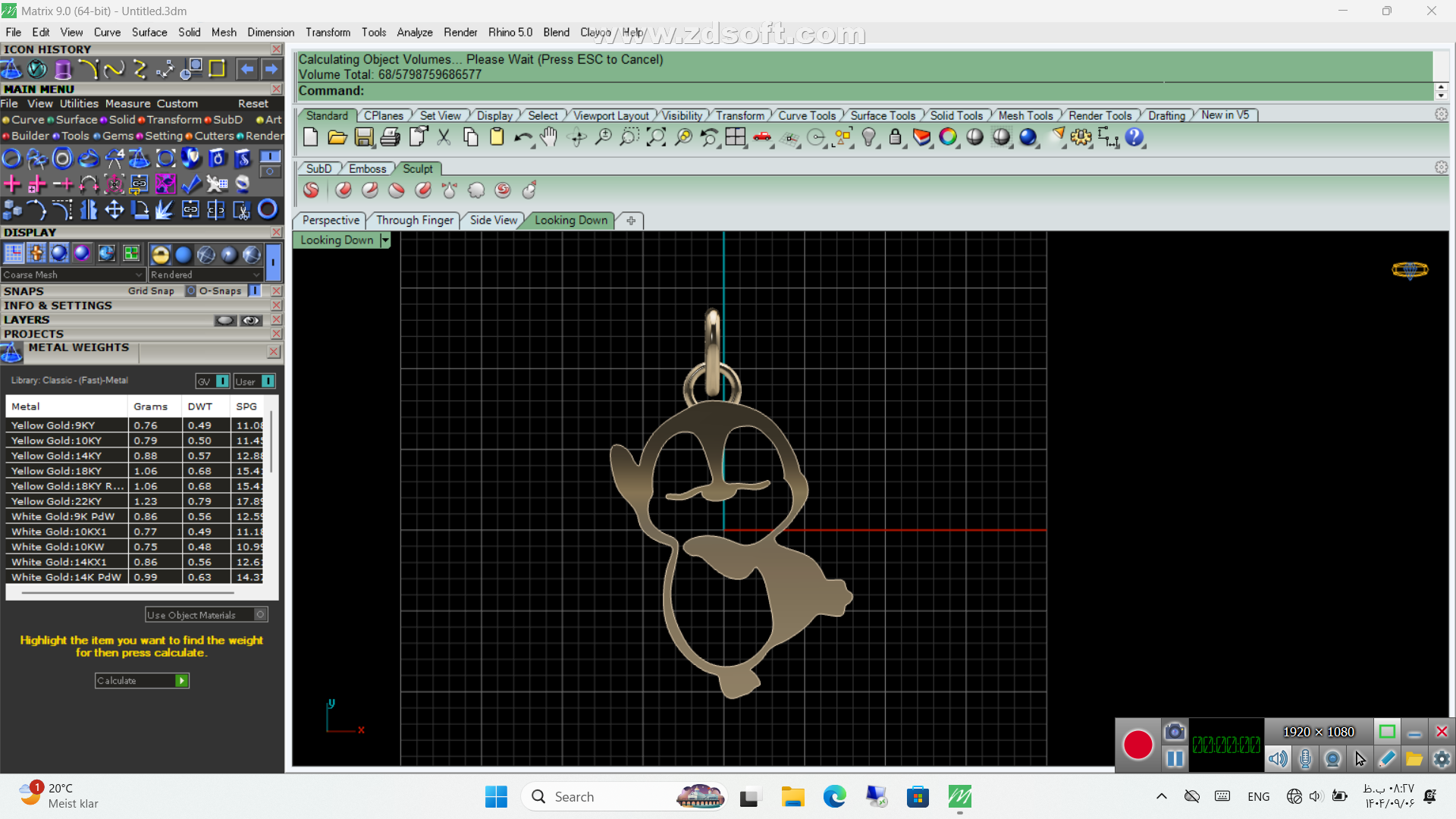Viewport: 1456px width, 819px height.
Task: Select the Pan hand tool
Action: (x=549, y=137)
